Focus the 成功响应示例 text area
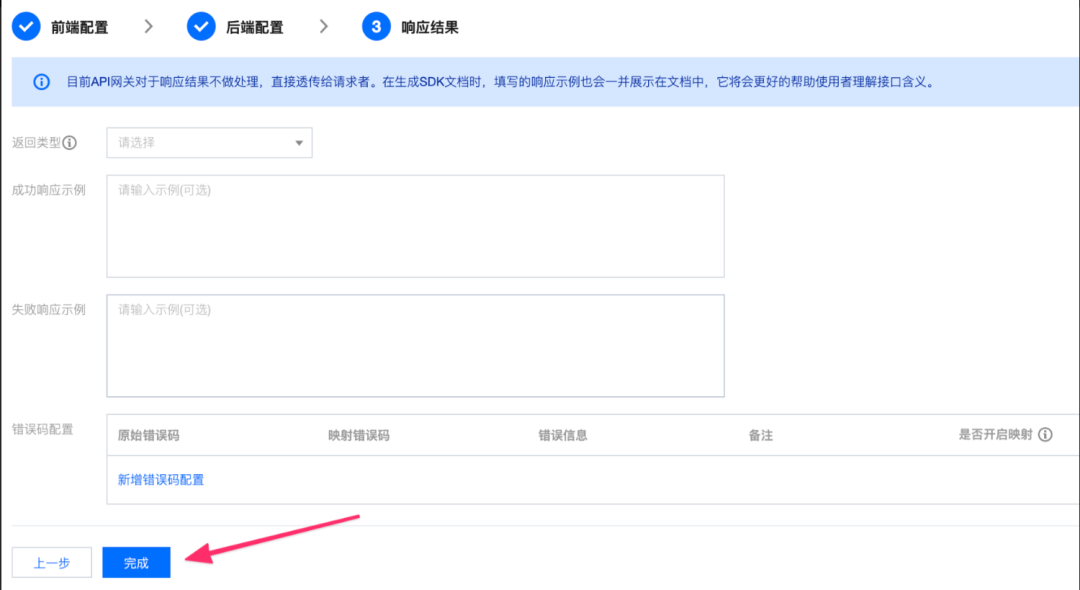 (x=415, y=226)
